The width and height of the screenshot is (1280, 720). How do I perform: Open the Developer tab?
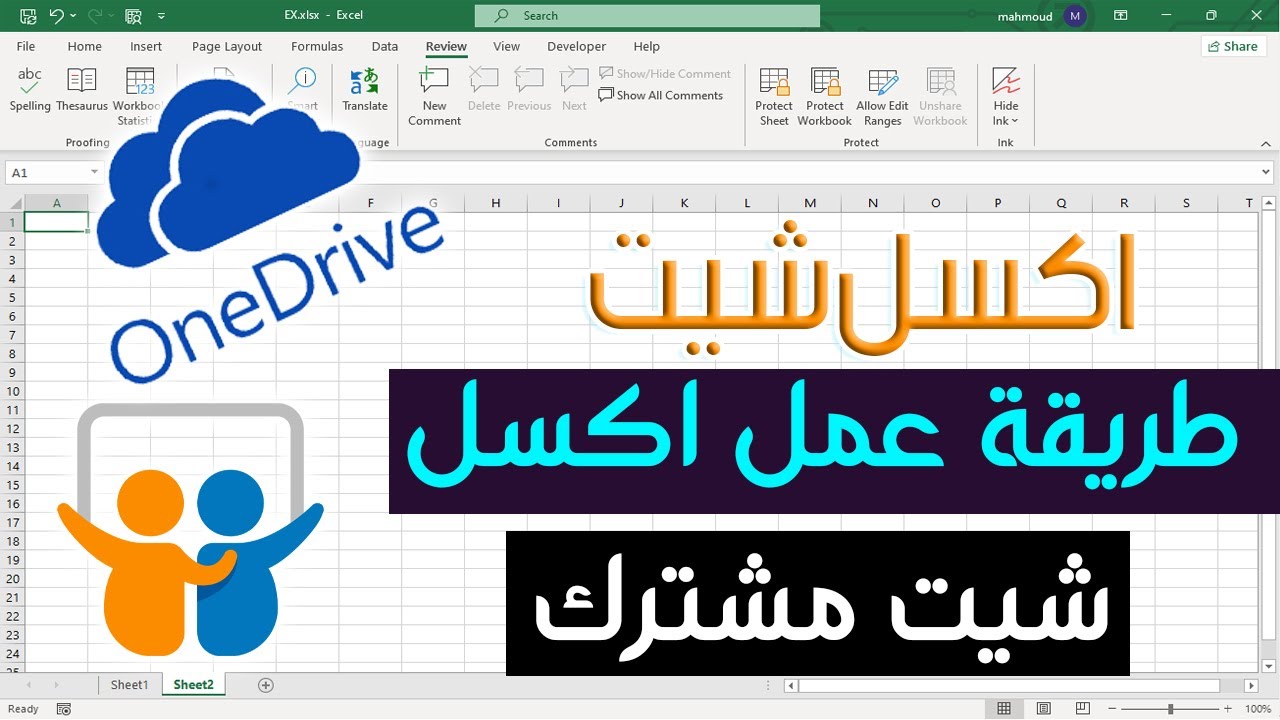[x=577, y=46]
